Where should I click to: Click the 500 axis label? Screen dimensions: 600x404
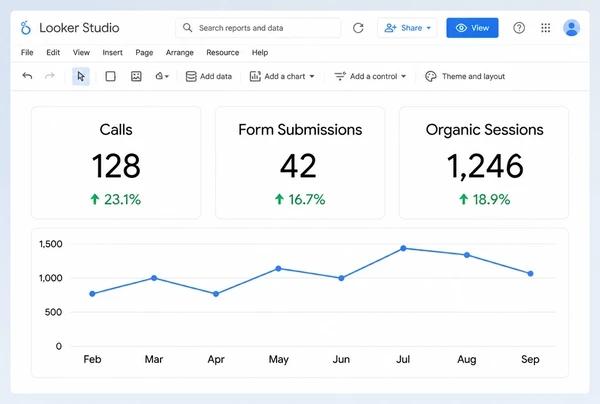(x=53, y=312)
